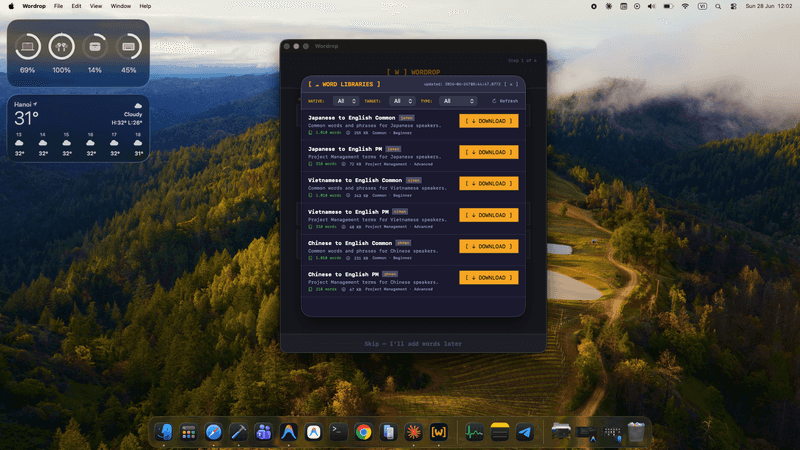The height and width of the screenshot is (450, 800).
Task: Open the File menu
Action: pos(58,6)
